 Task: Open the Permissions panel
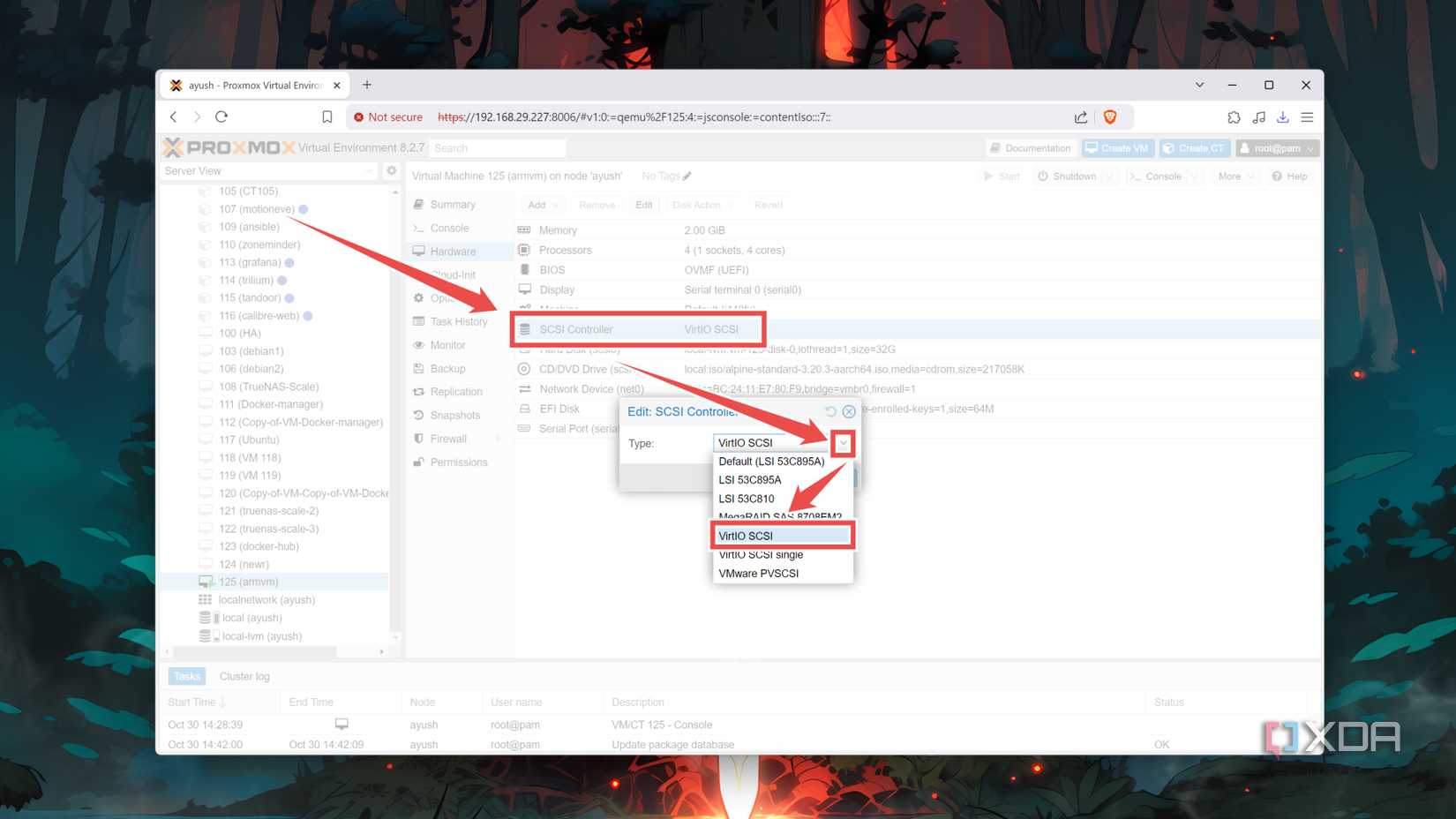point(459,462)
